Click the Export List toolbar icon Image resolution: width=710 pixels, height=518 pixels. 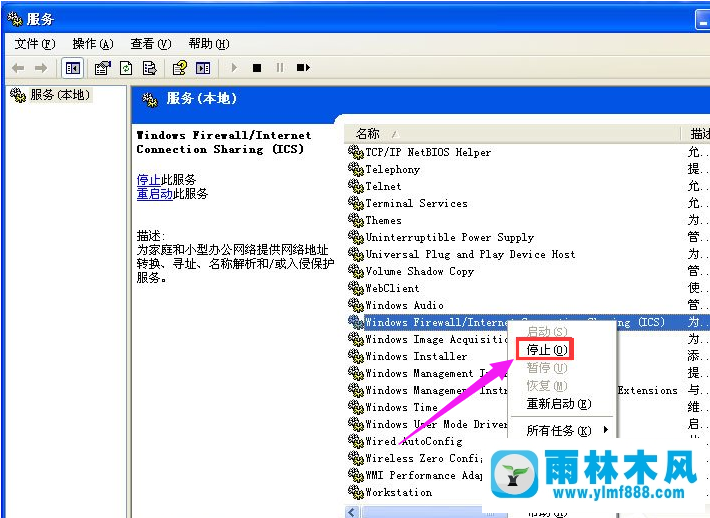(149, 68)
